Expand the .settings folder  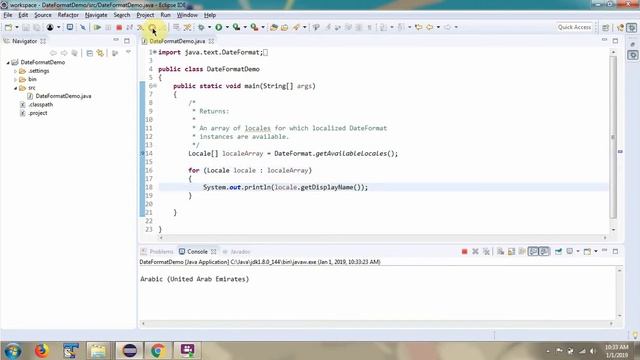tap(16, 71)
